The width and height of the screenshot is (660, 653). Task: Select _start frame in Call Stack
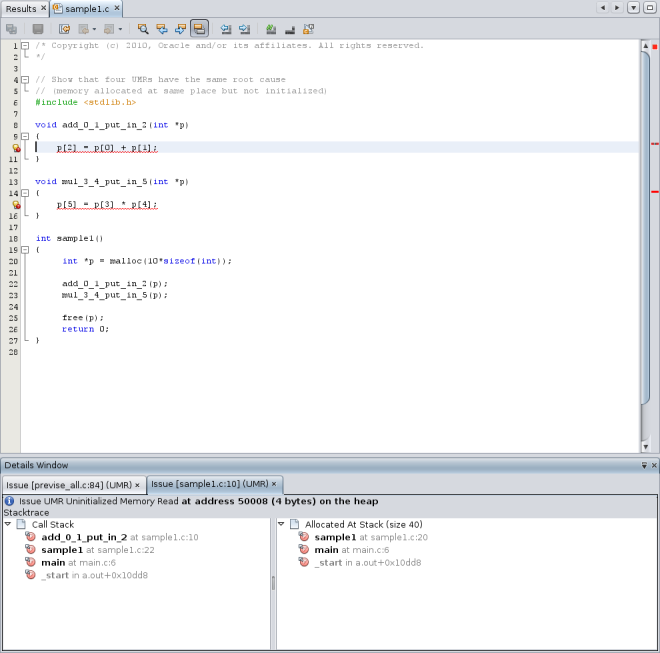tap(94, 575)
